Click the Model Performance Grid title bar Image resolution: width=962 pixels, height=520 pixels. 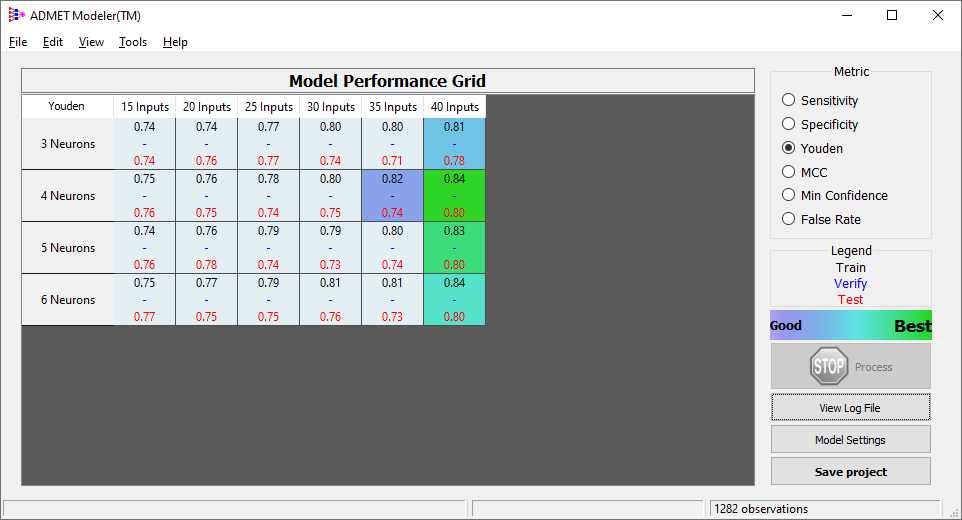[x=388, y=81]
